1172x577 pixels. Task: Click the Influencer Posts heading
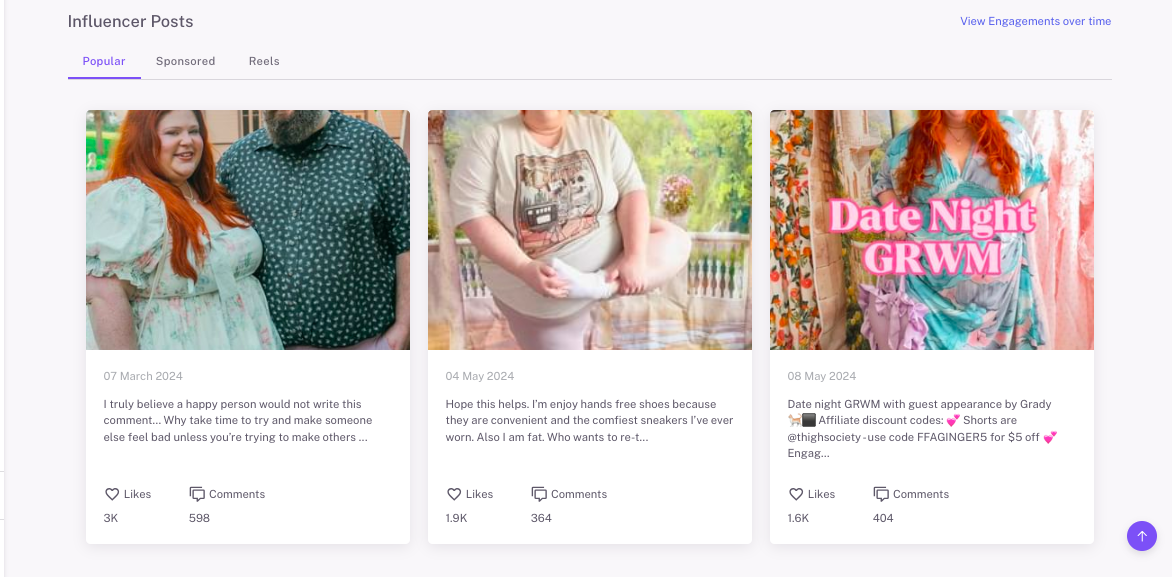point(130,21)
